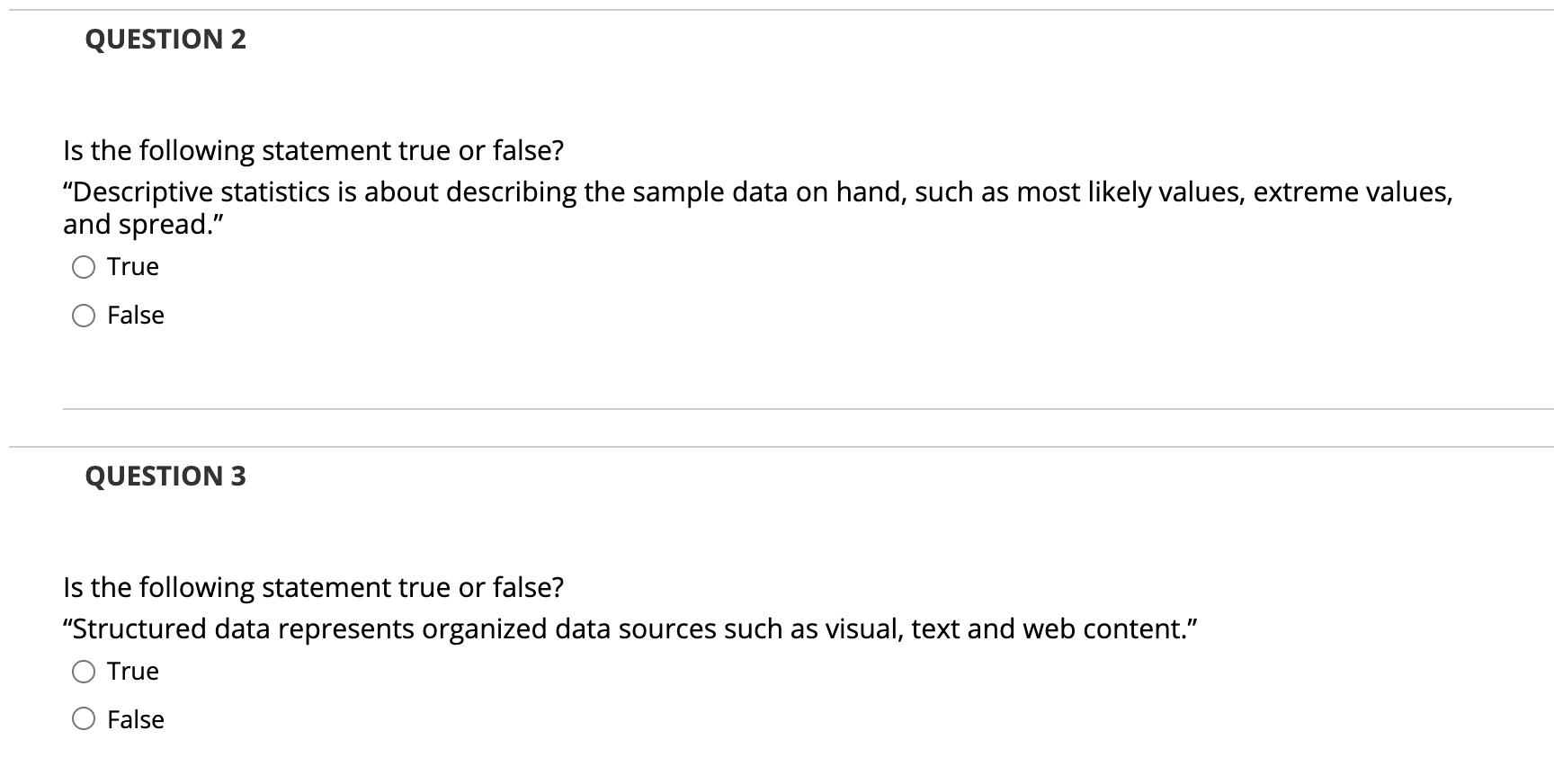Viewport: 1554px width, 784px height.
Task: Click the True label under Question 3
Action: tap(131, 670)
